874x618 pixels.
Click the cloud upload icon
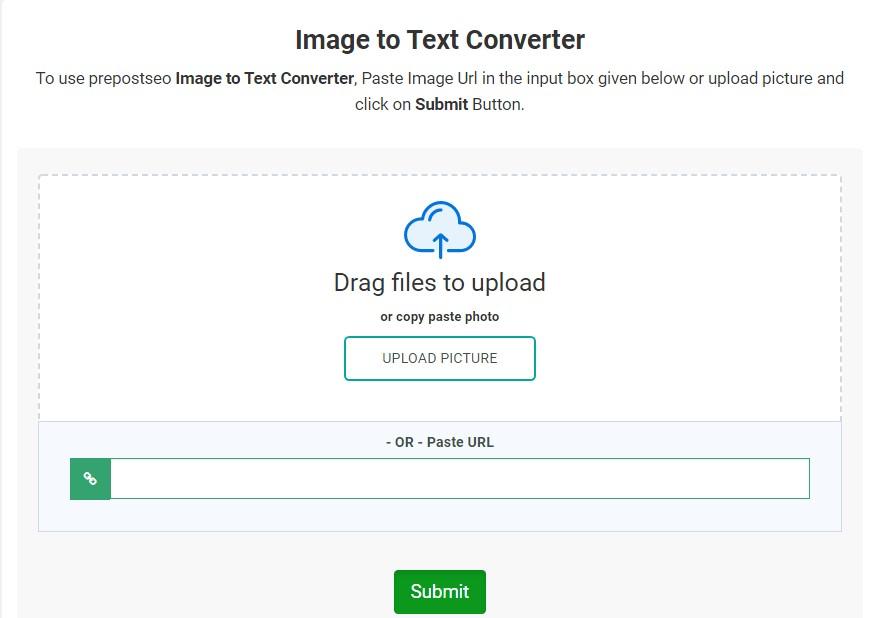point(440,230)
